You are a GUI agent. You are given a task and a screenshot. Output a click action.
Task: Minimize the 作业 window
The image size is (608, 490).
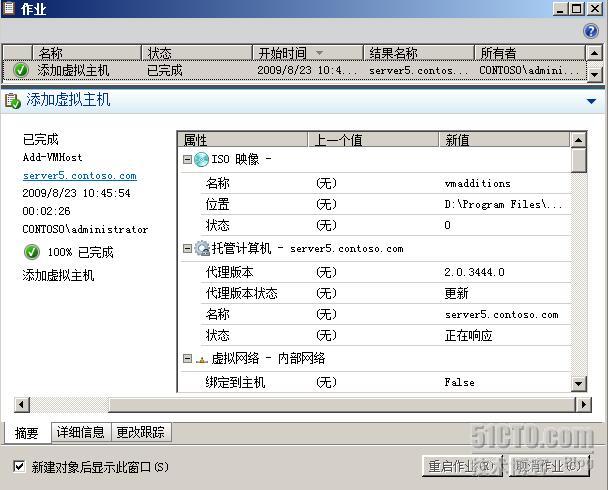tap(560, 9)
